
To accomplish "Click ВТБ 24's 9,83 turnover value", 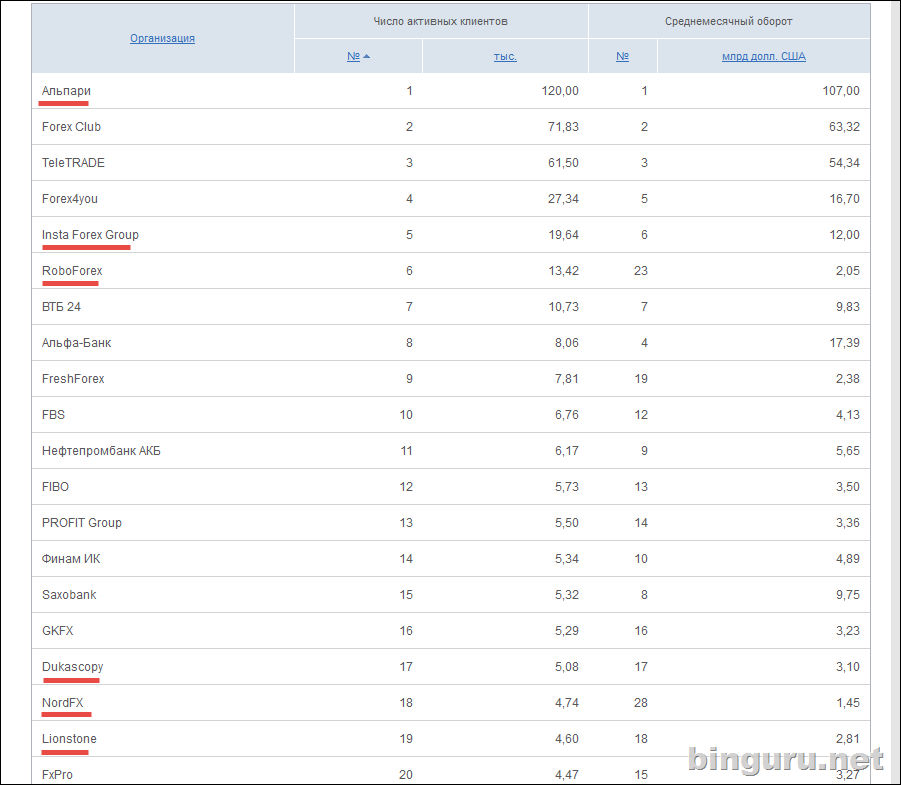I will pos(848,307).
